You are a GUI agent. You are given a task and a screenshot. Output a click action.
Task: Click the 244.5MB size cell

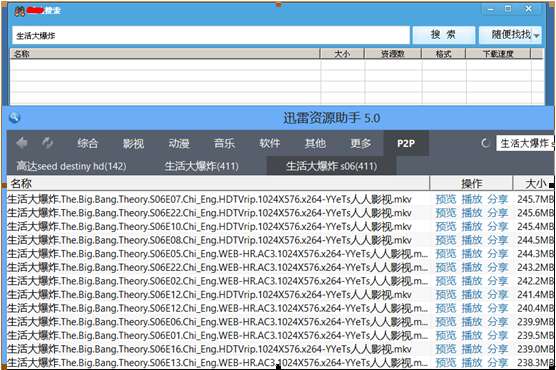click(x=535, y=240)
